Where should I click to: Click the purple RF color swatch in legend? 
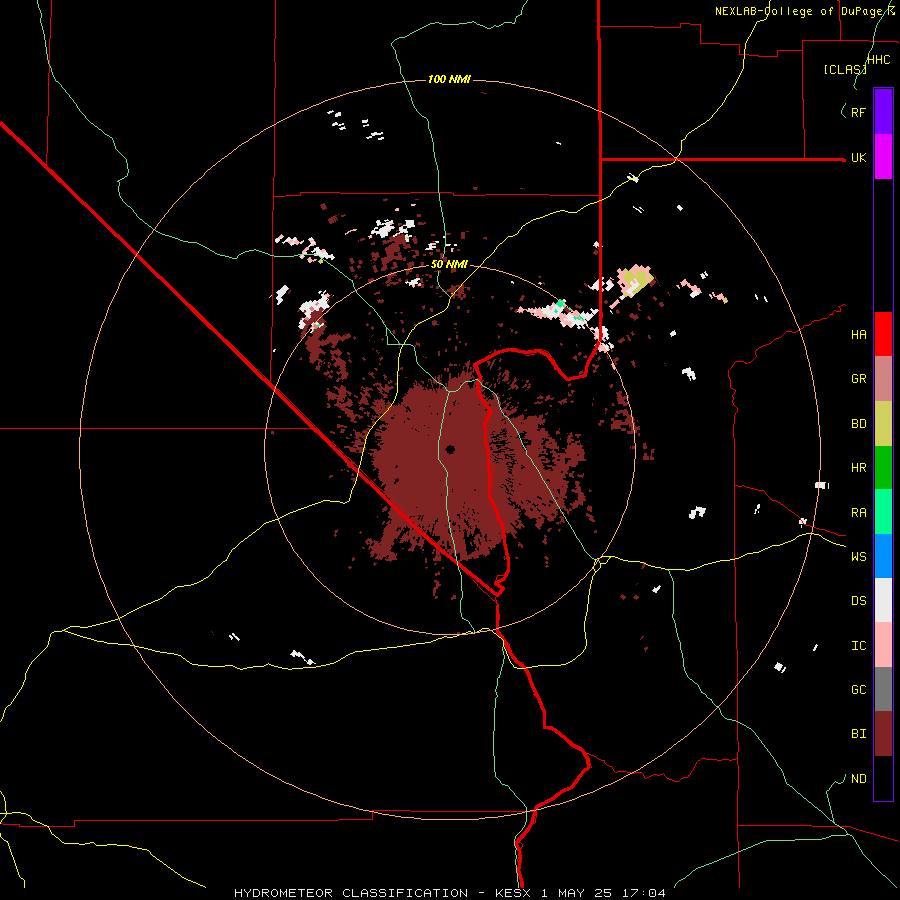pyautogui.click(x=883, y=112)
